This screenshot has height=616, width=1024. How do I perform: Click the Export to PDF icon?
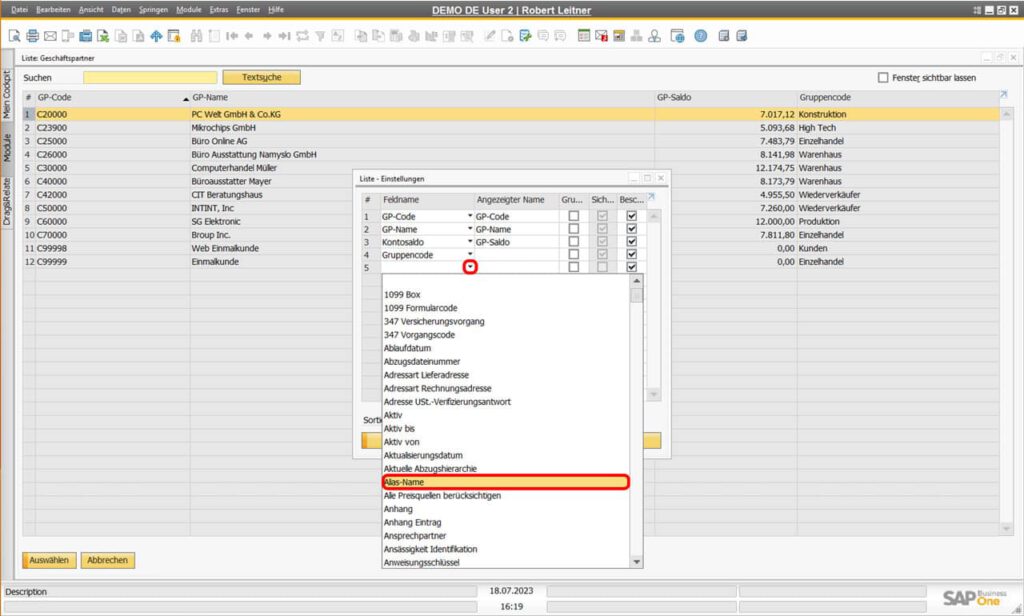click(138, 36)
